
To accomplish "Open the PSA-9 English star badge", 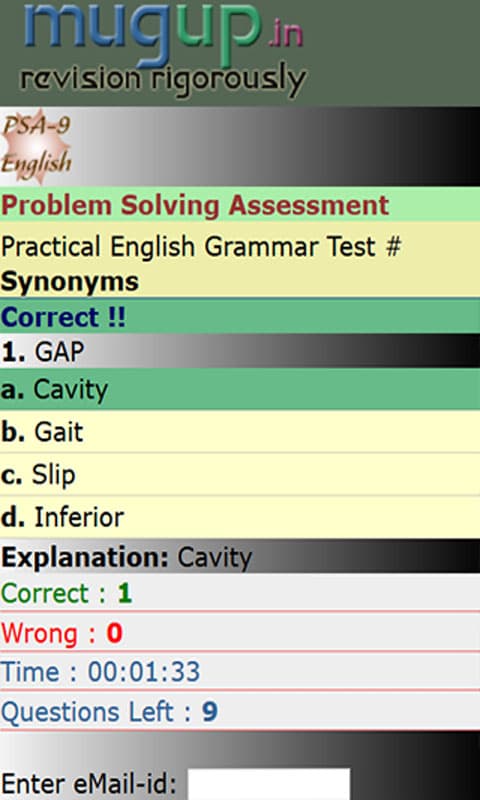I will [36, 147].
